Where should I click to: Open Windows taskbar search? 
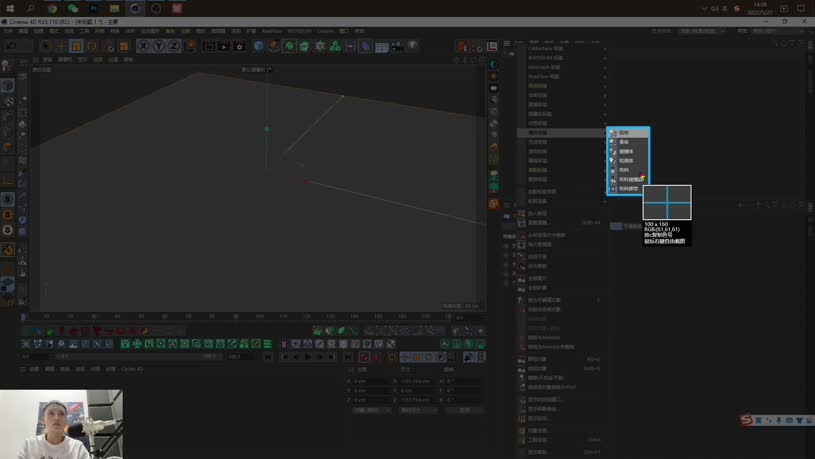tap(31, 8)
